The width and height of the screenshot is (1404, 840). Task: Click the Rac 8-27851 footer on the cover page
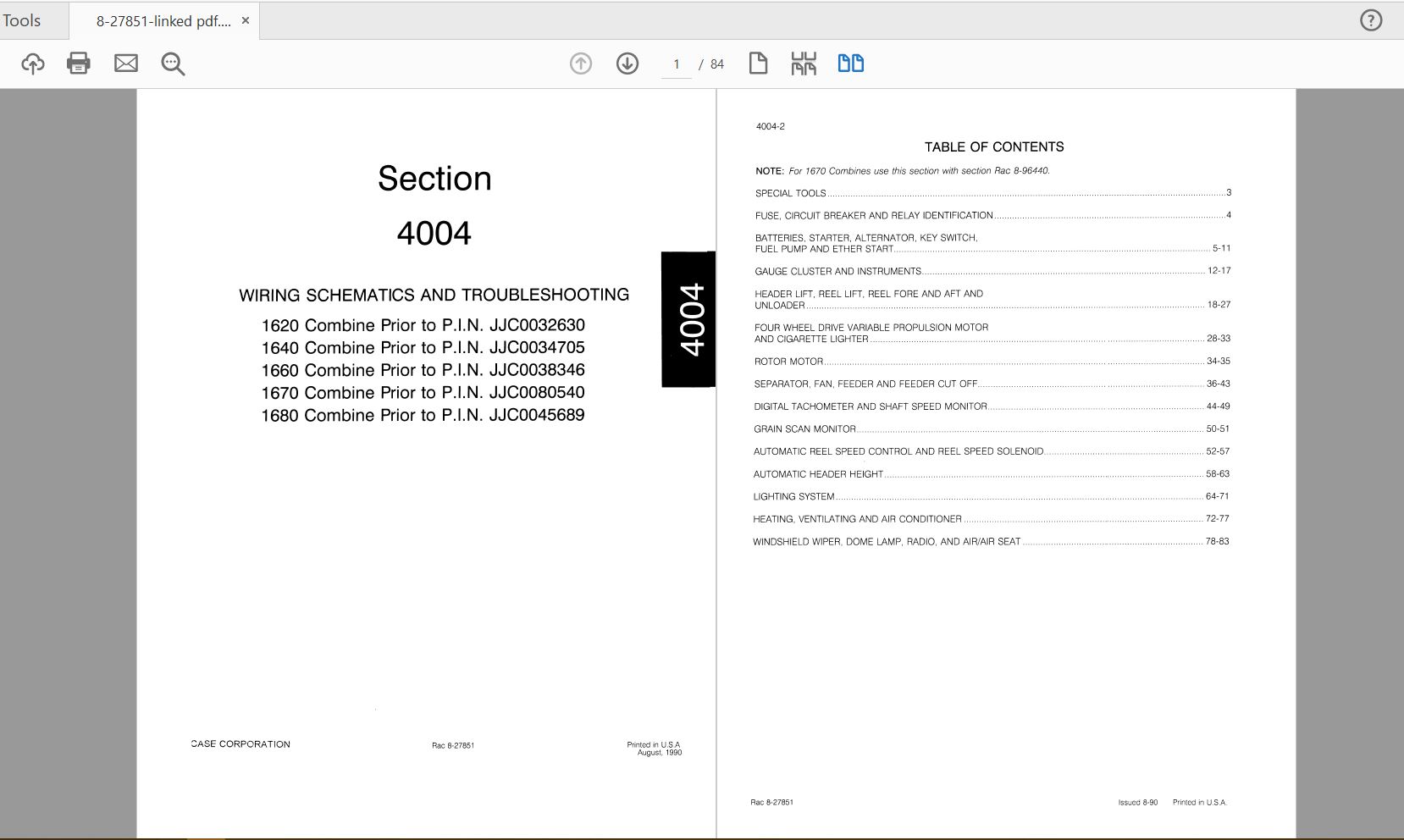pos(453,746)
